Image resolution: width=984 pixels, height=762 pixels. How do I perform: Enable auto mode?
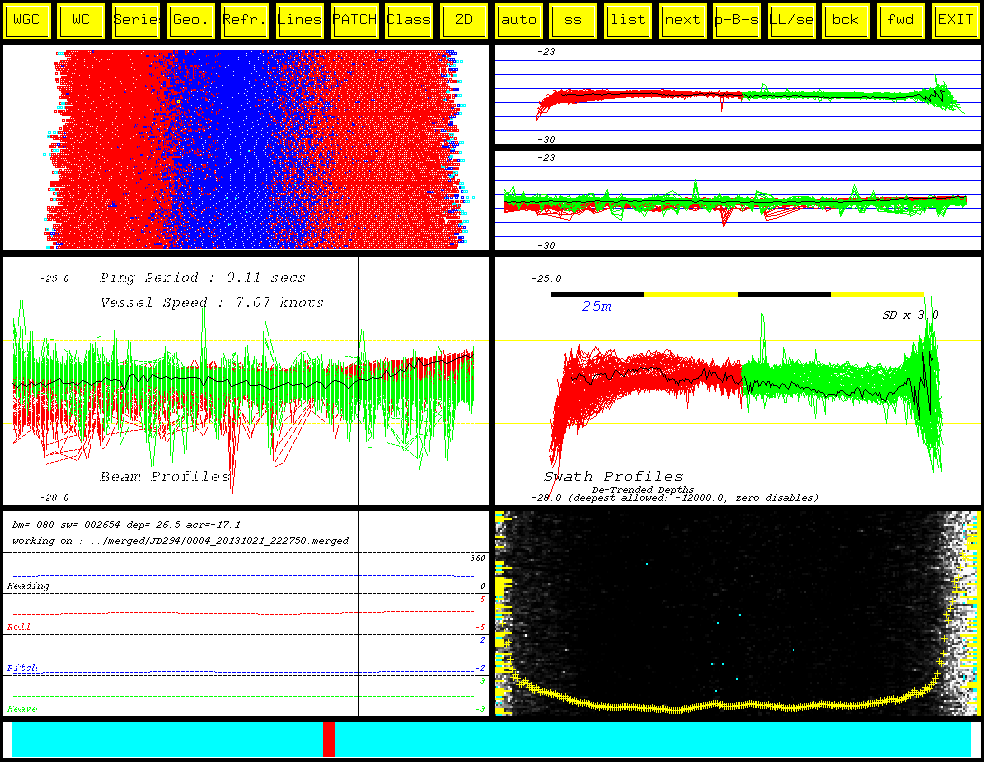click(519, 20)
